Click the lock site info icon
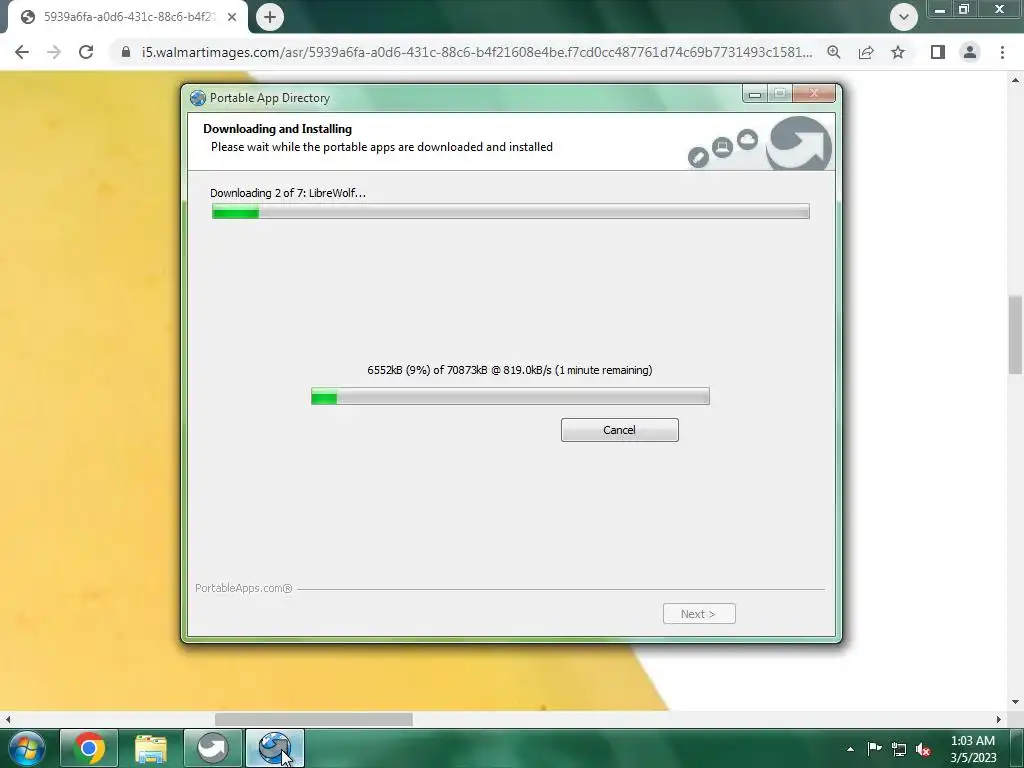The image size is (1024, 768). [x=125, y=52]
